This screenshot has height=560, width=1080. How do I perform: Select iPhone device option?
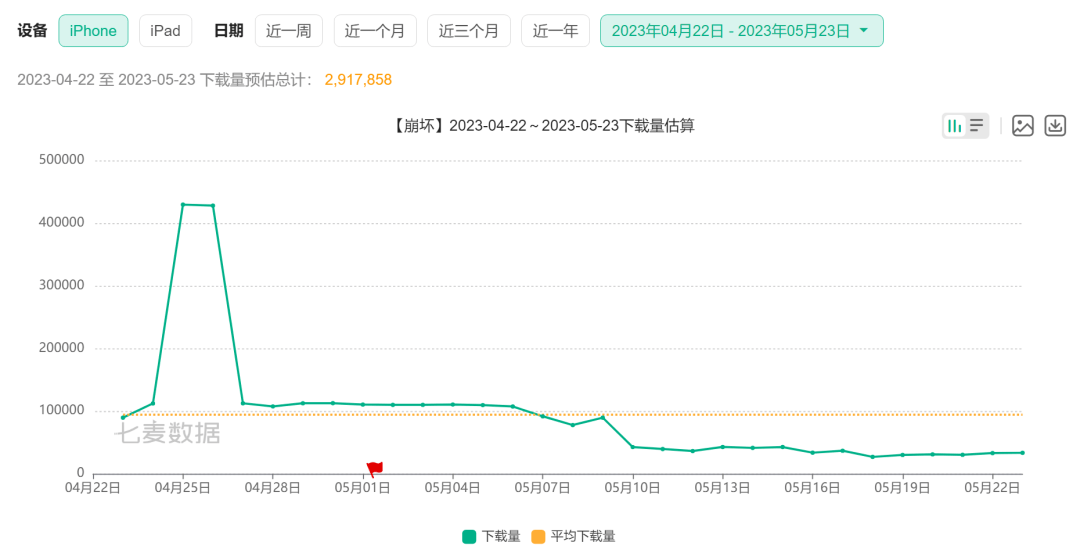pyautogui.click(x=93, y=31)
